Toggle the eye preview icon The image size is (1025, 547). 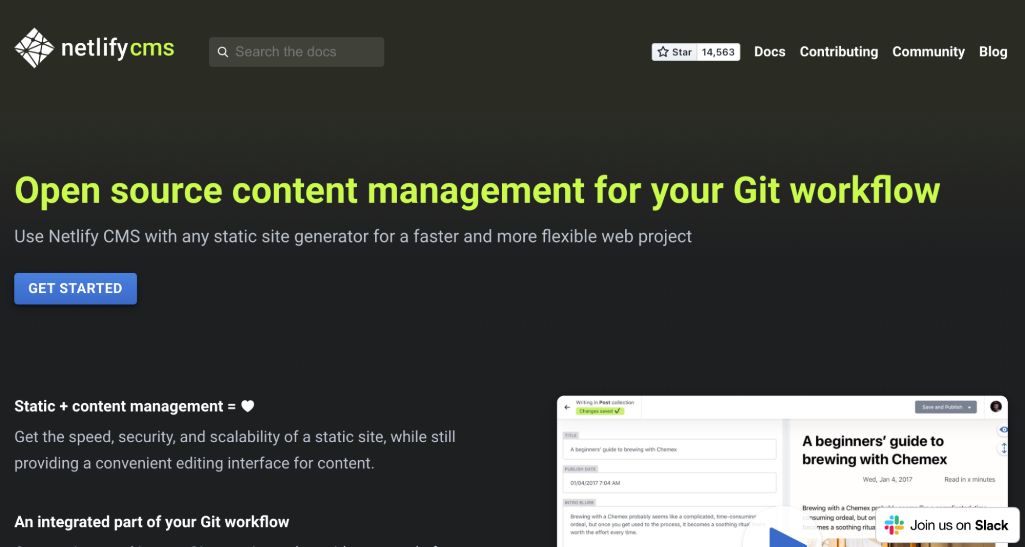tap(1004, 429)
